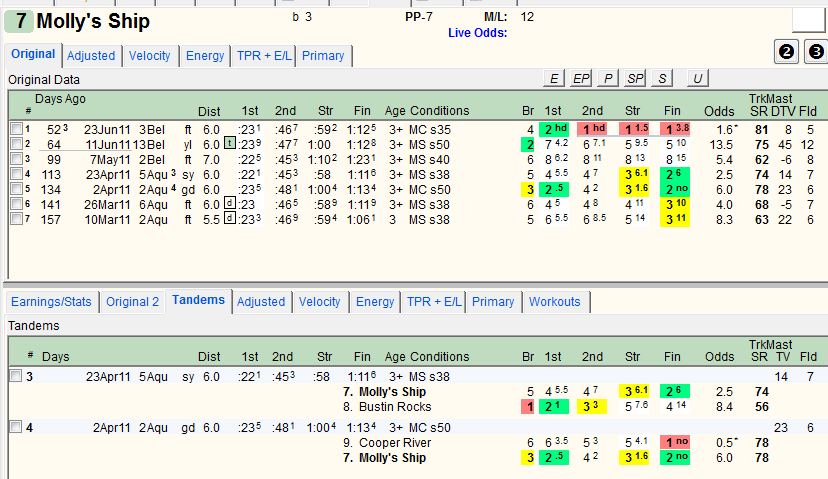Tick the checkbox for past race 4 (23Apr11)
The height and width of the screenshot is (479, 828).
16,174
